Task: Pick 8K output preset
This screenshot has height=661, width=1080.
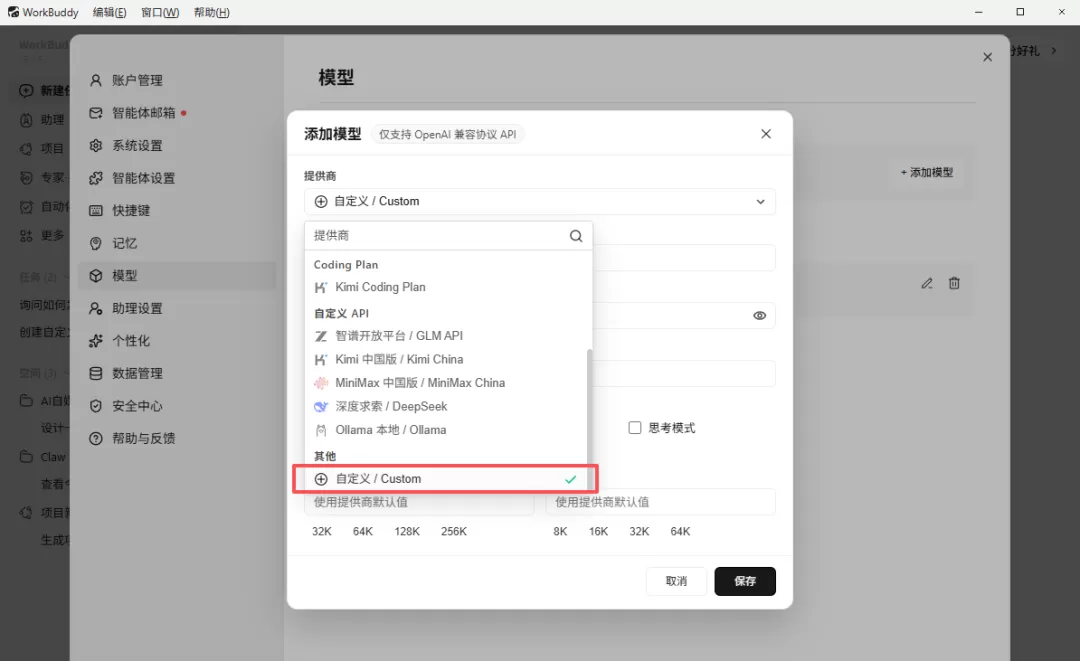Action: pyautogui.click(x=561, y=532)
